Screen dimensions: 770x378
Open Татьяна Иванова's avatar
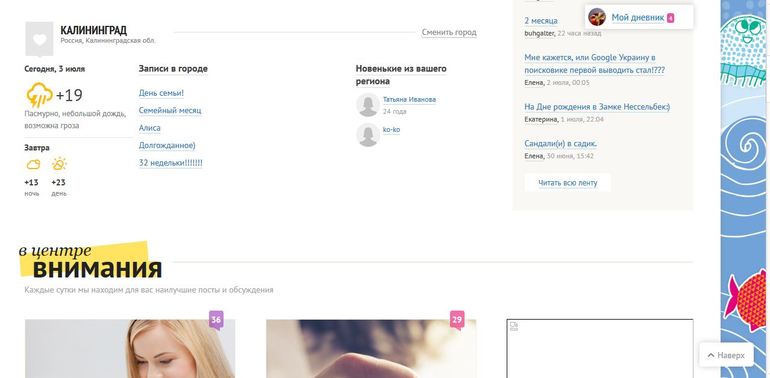[368, 105]
